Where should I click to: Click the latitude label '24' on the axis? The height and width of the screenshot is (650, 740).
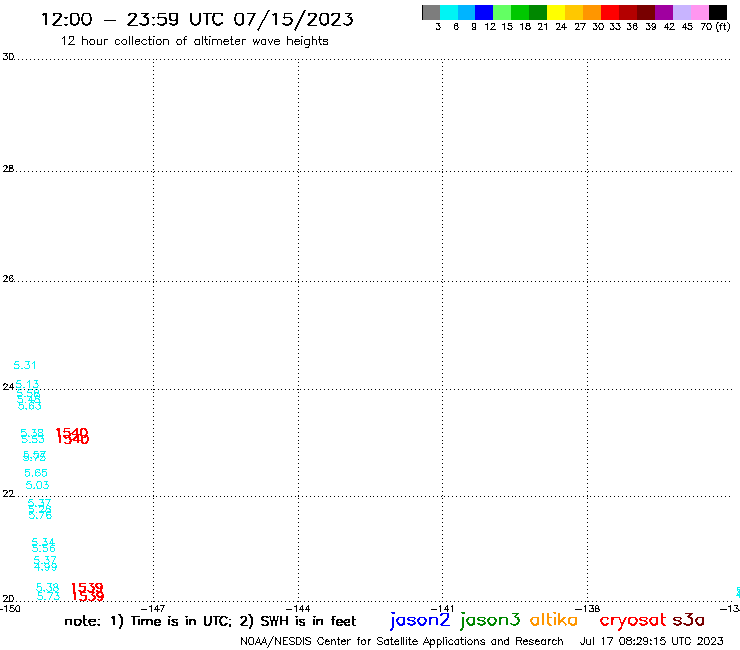(x=8, y=387)
